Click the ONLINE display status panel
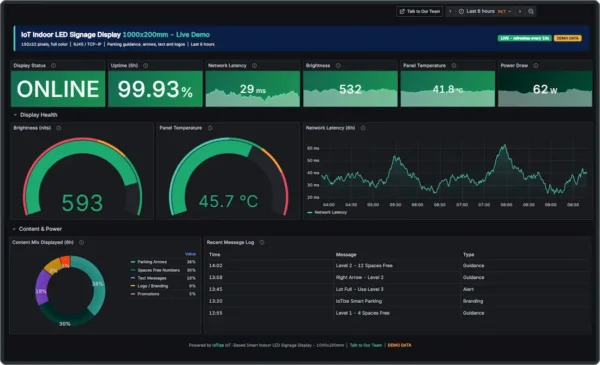 (x=58, y=89)
